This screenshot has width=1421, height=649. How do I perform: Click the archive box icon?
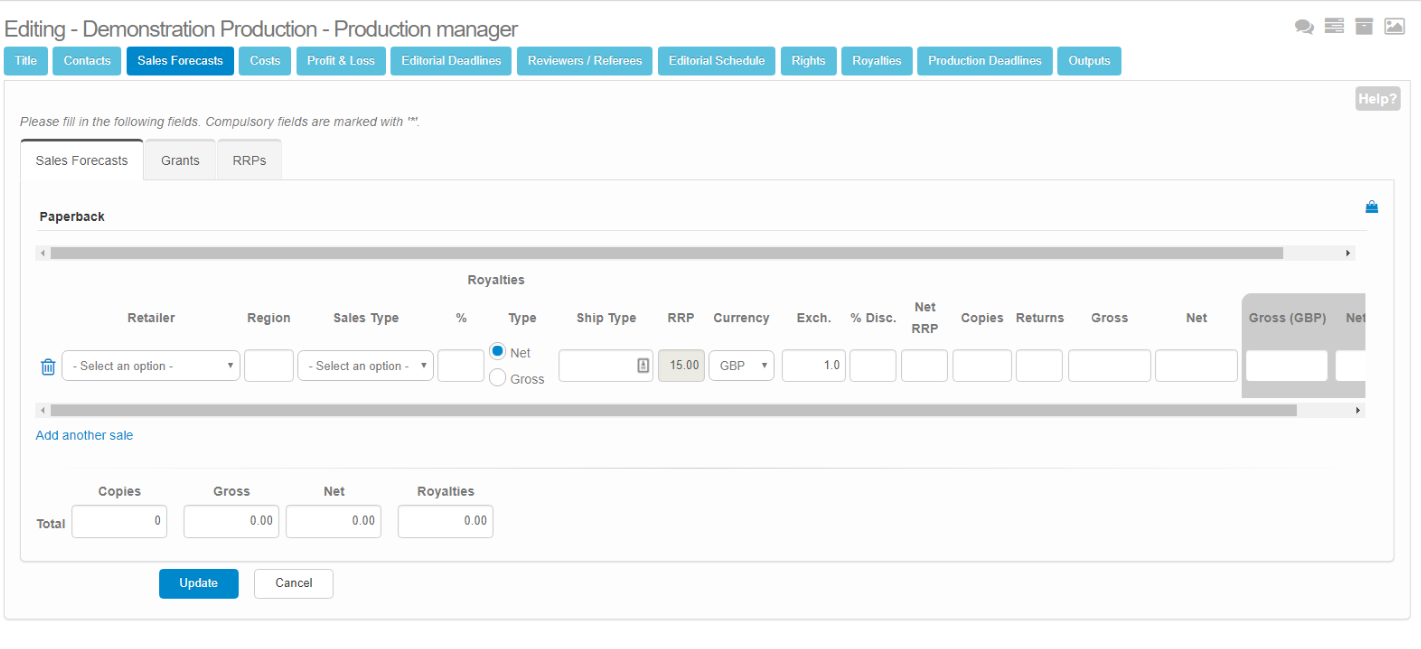1364,27
